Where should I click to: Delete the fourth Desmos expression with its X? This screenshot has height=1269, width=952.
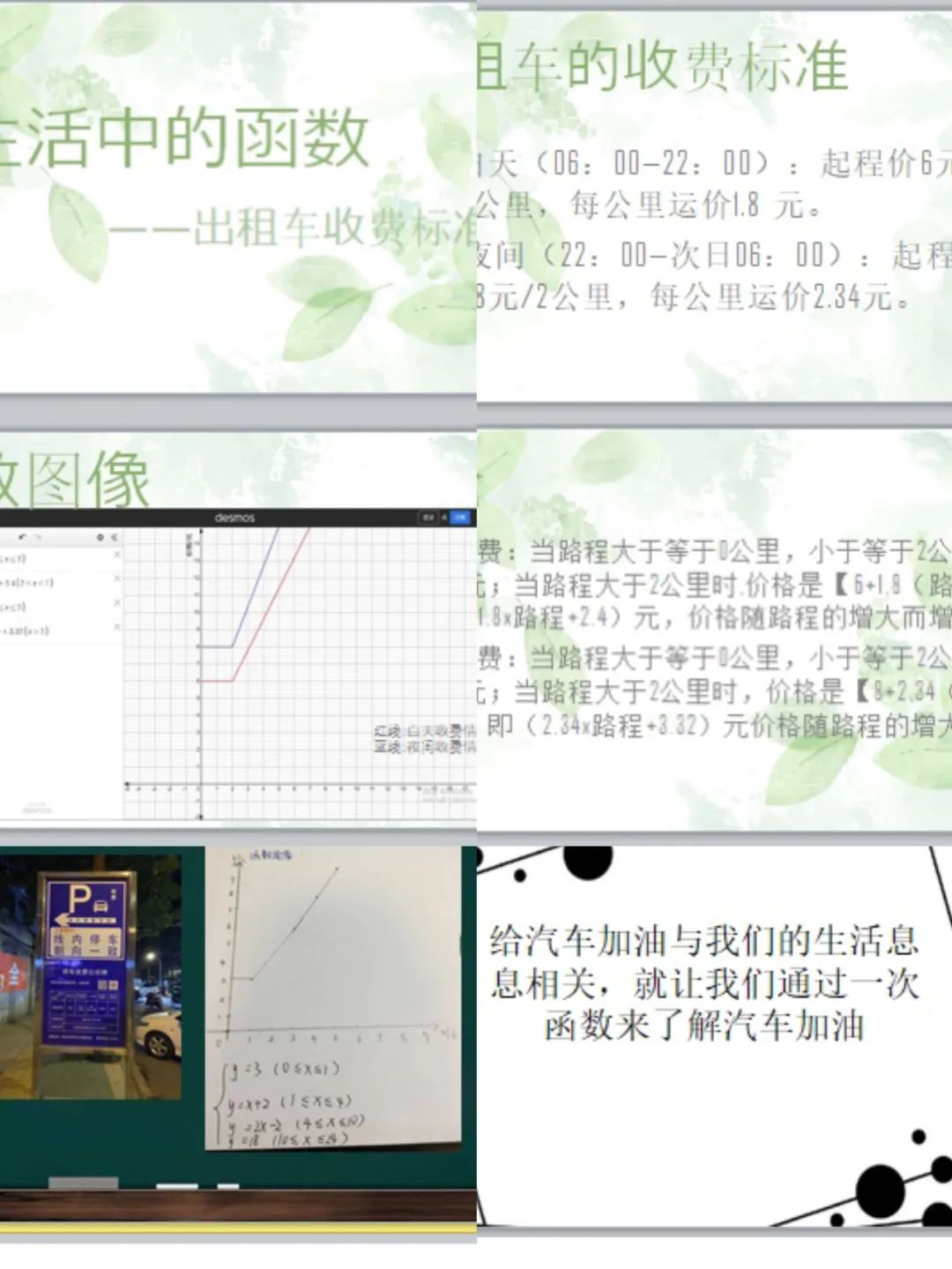[x=116, y=627]
